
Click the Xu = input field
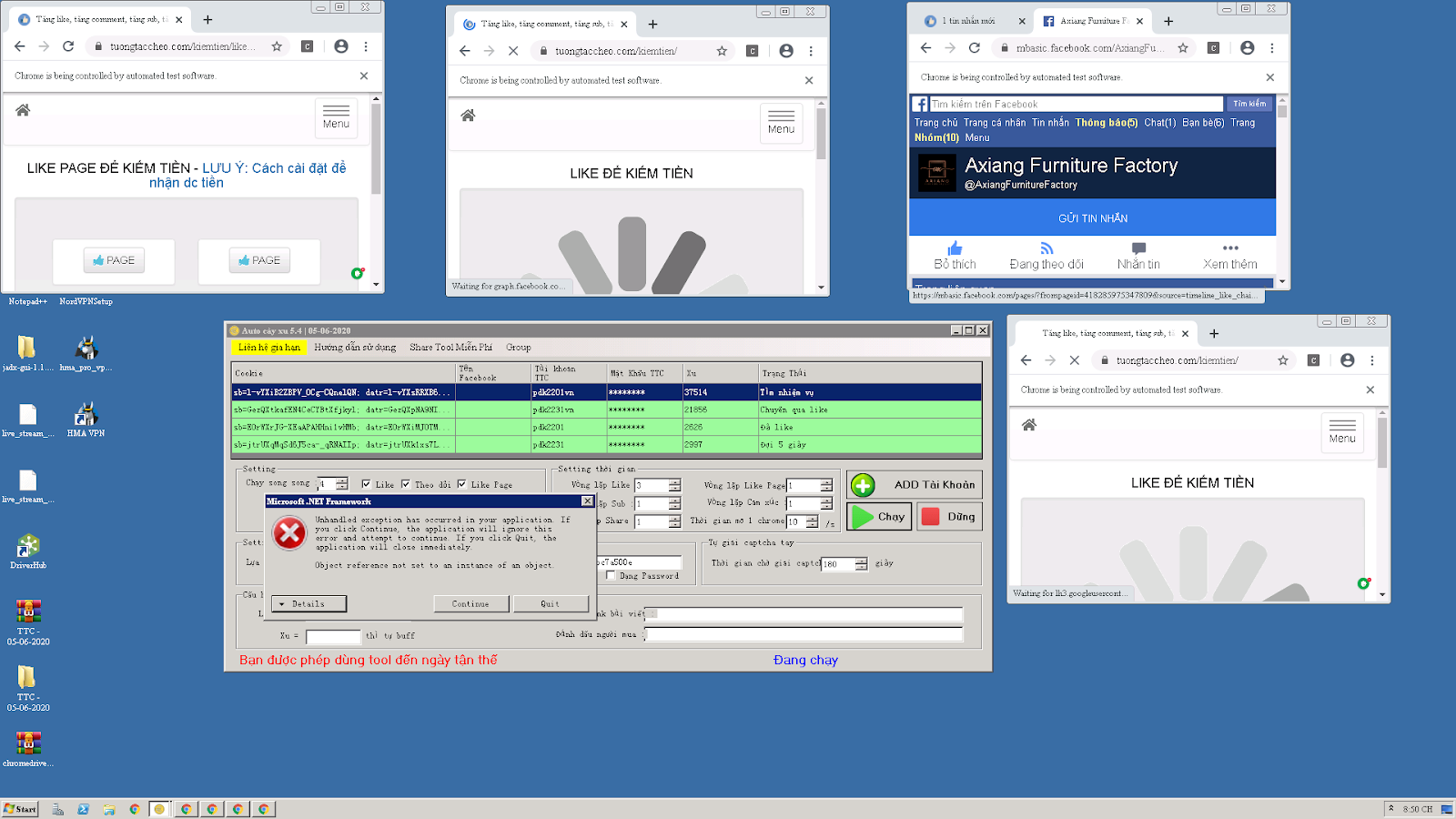pos(333,637)
